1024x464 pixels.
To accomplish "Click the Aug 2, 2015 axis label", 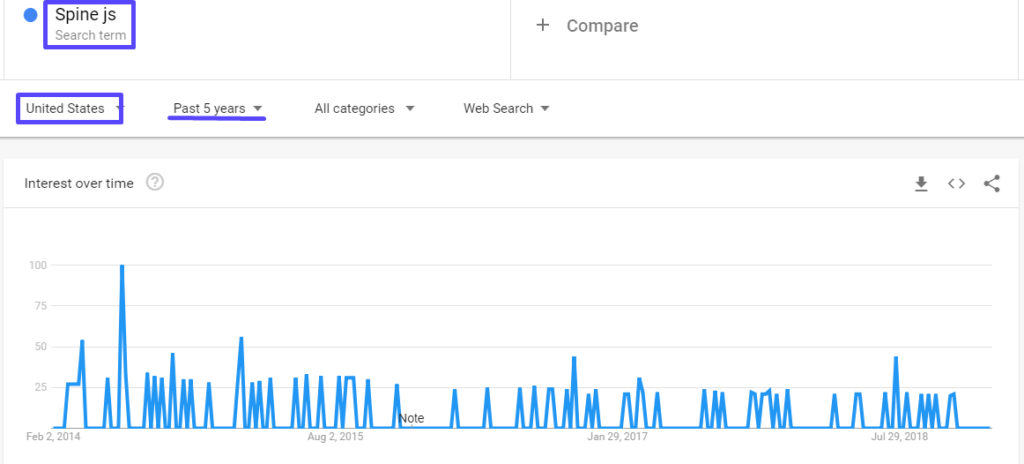I will click(x=335, y=436).
